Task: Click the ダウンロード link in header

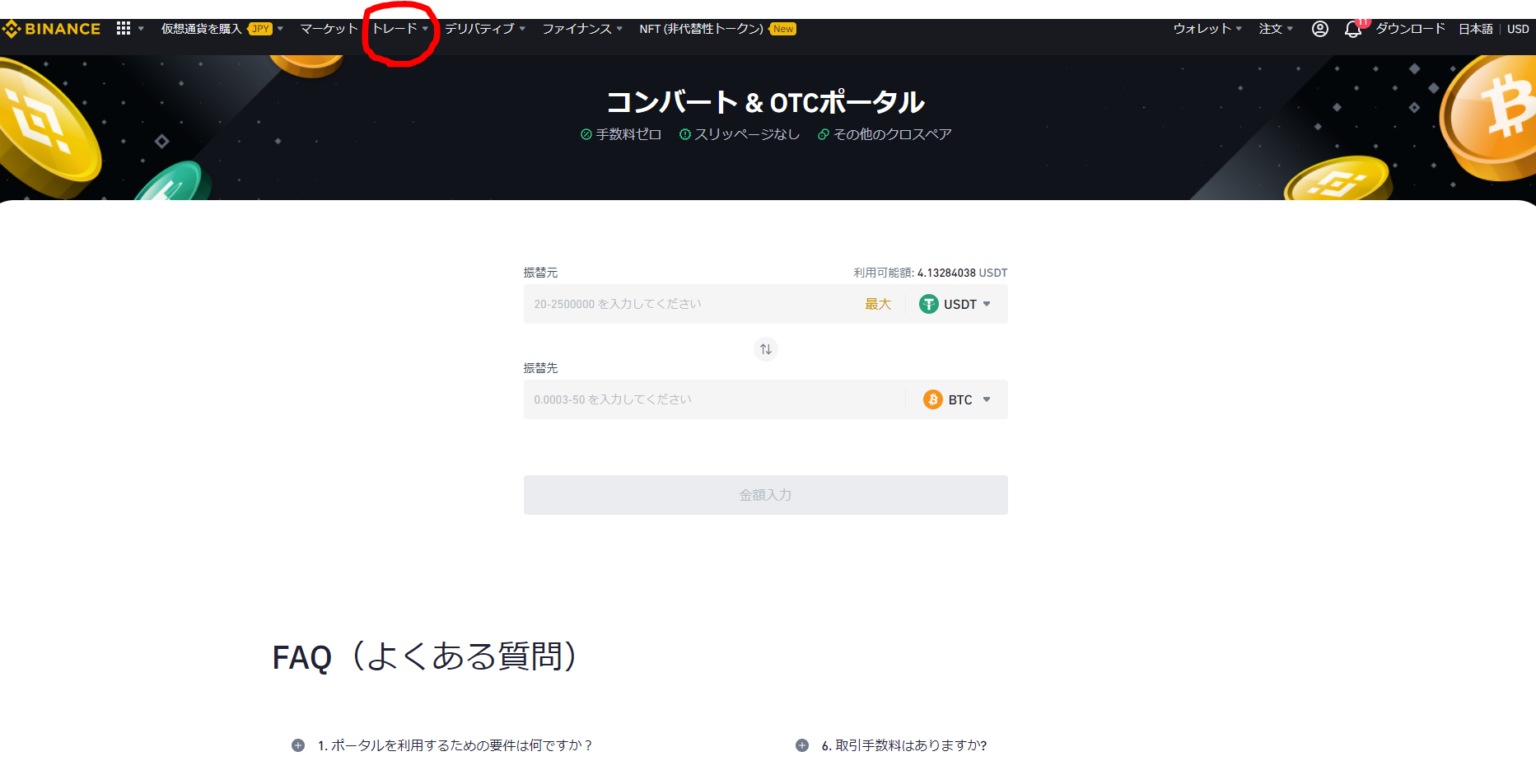Action: [1410, 29]
